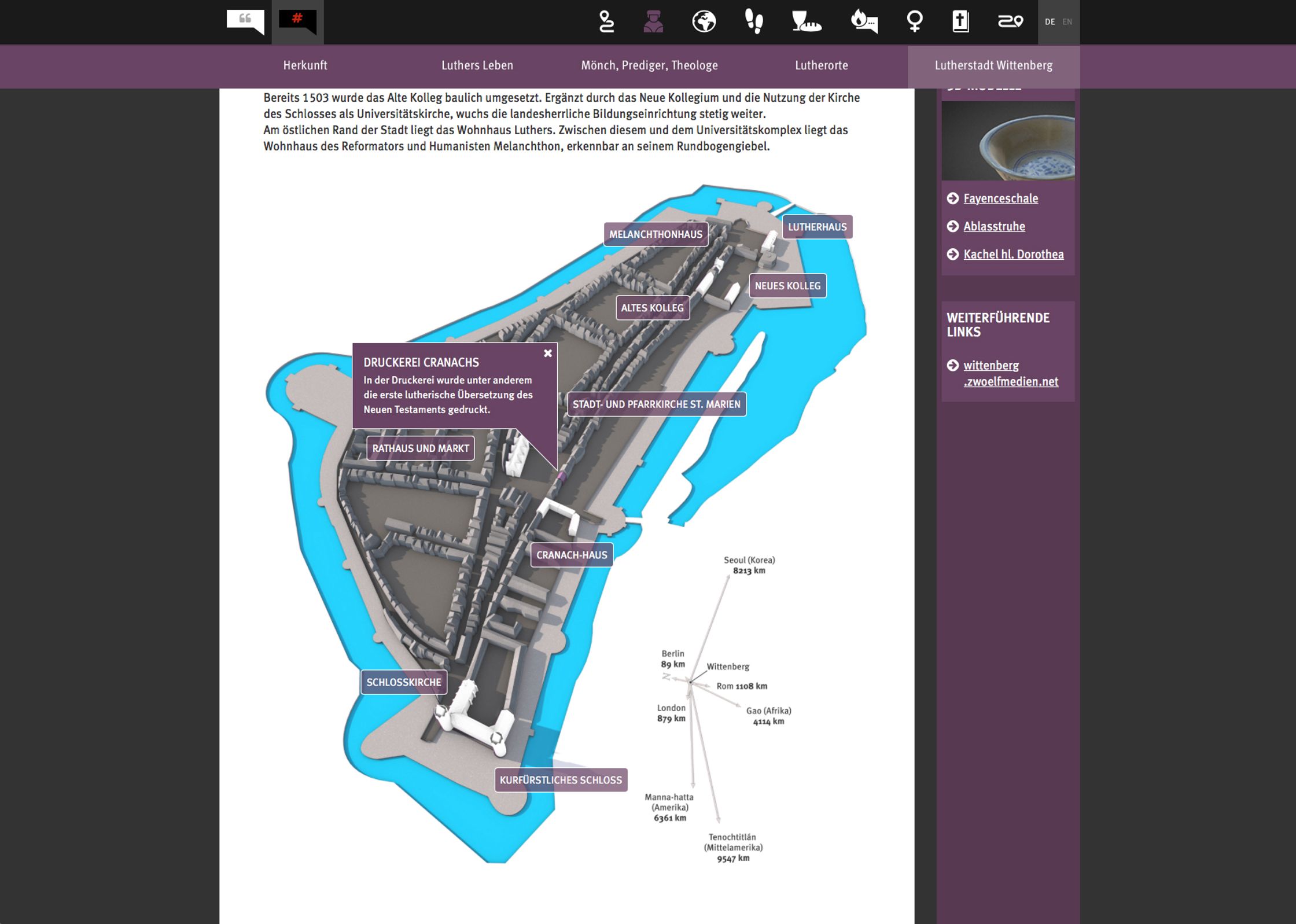Switch language to EN
This screenshot has height=924, width=1296.
(x=1067, y=22)
